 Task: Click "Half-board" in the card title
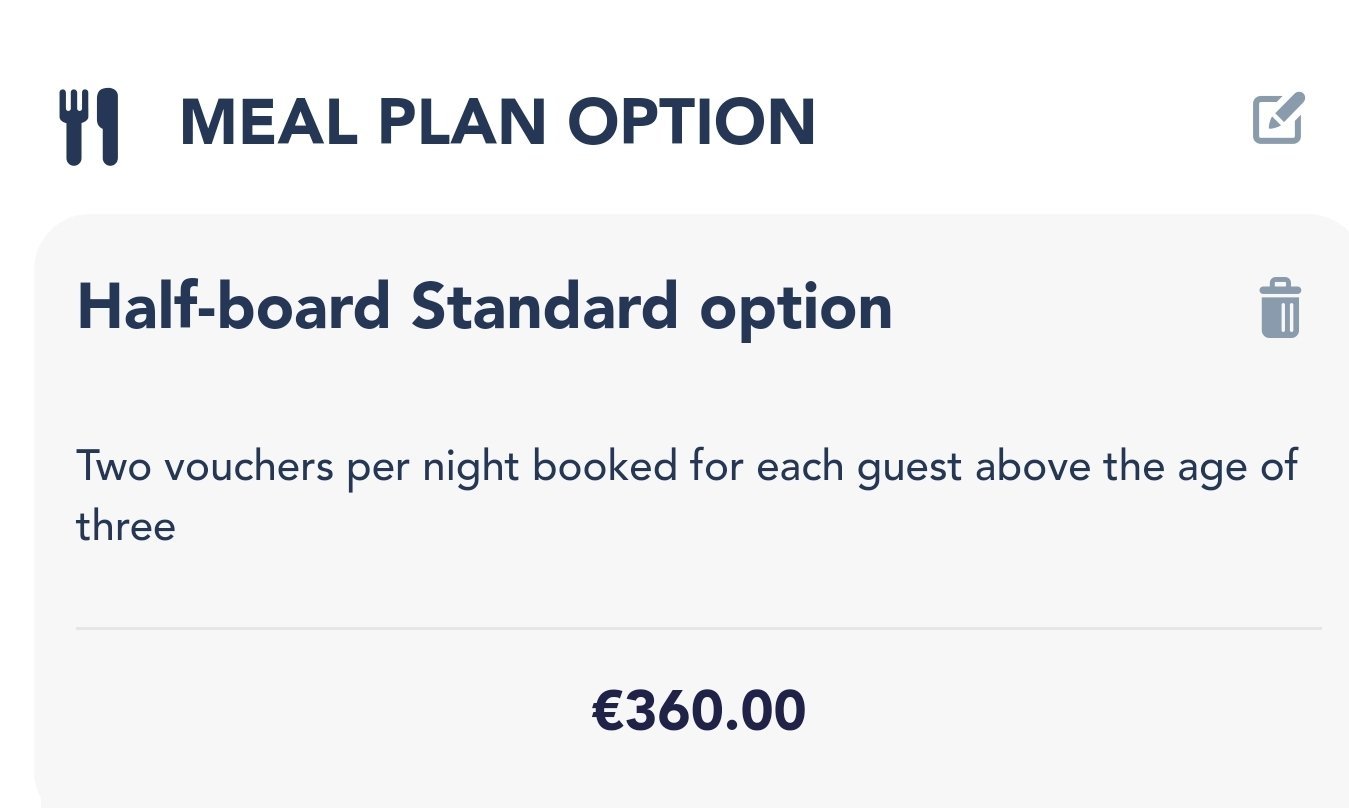(x=233, y=307)
